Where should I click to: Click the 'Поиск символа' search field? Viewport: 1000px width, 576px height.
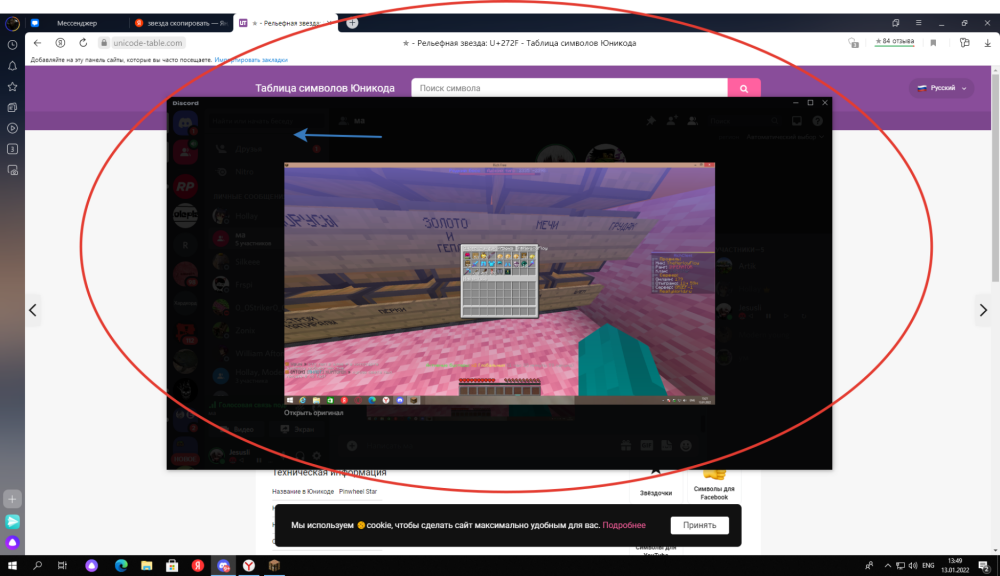[x=569, y=88]
